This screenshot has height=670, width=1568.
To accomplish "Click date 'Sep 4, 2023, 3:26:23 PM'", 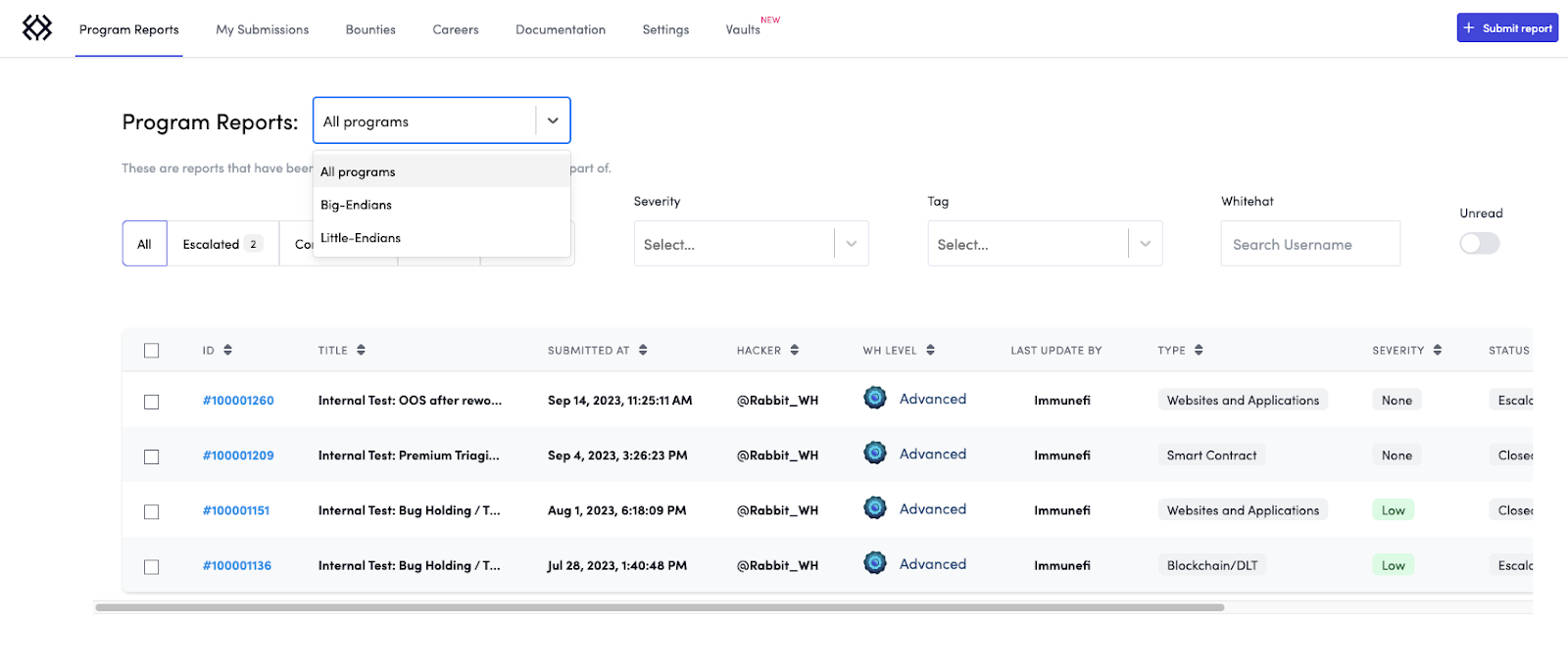I will (x=617, y=455).
